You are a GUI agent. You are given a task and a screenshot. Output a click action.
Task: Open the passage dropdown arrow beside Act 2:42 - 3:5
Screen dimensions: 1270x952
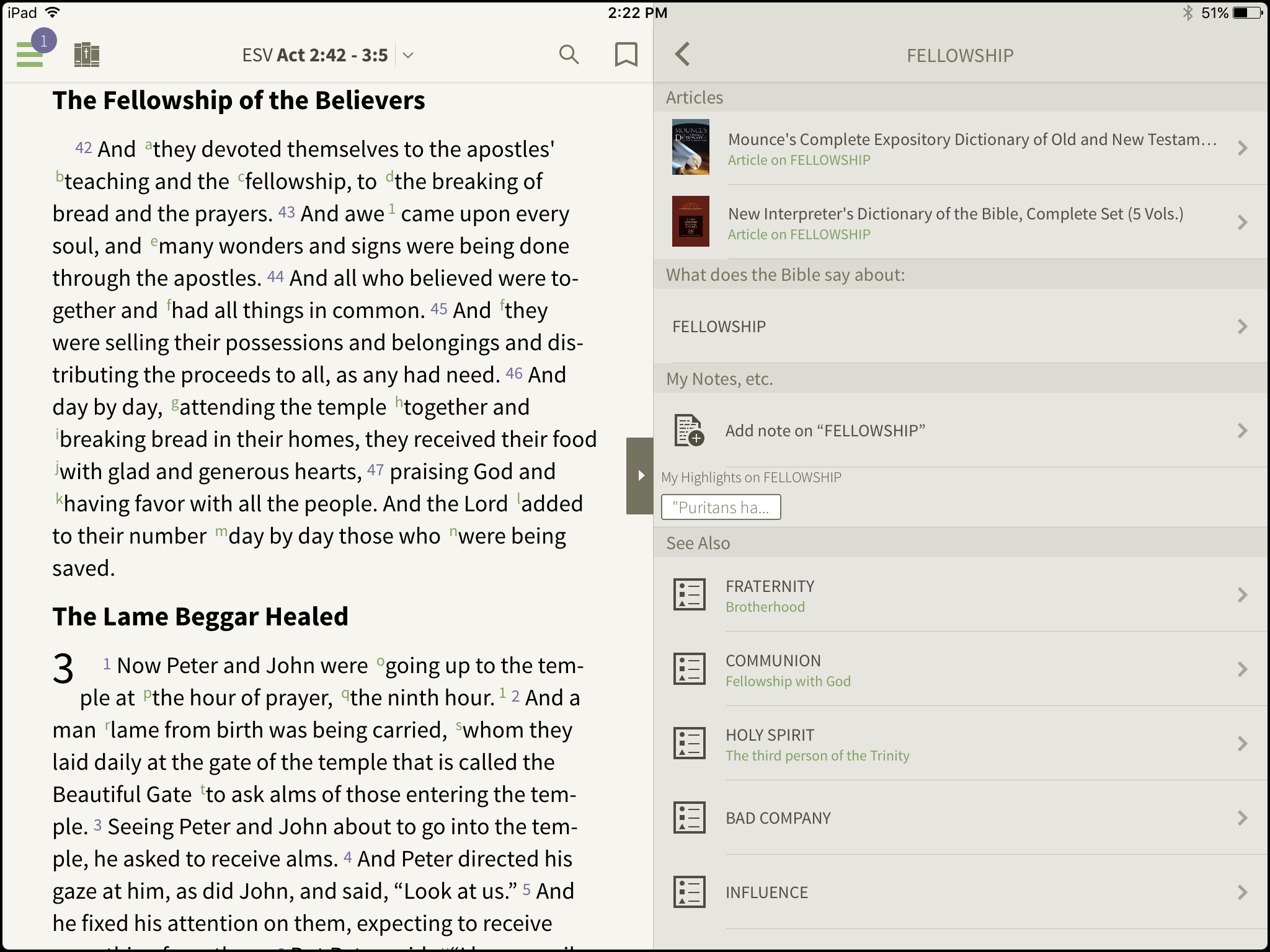pyautogui.click(x=408, y=55)
